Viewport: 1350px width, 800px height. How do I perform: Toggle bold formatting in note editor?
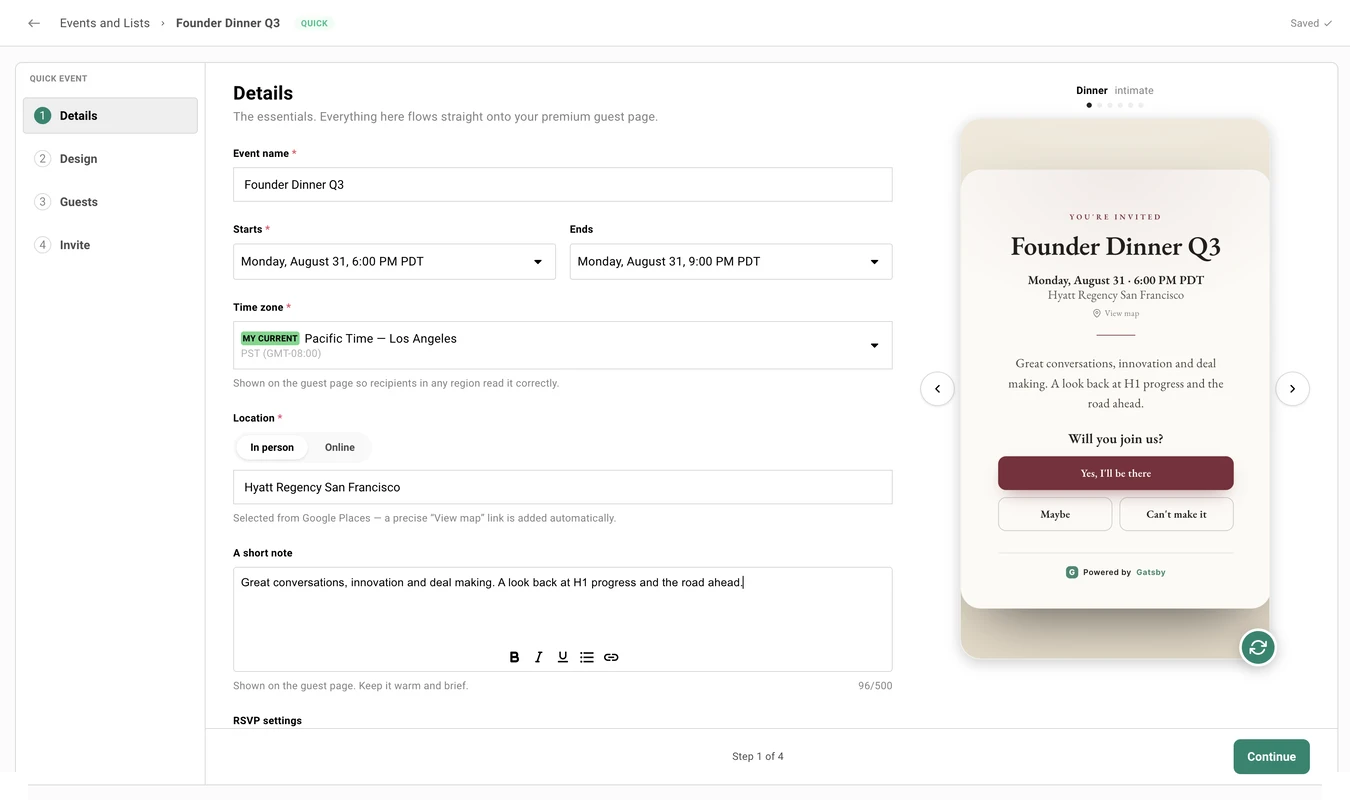point(514,657)
